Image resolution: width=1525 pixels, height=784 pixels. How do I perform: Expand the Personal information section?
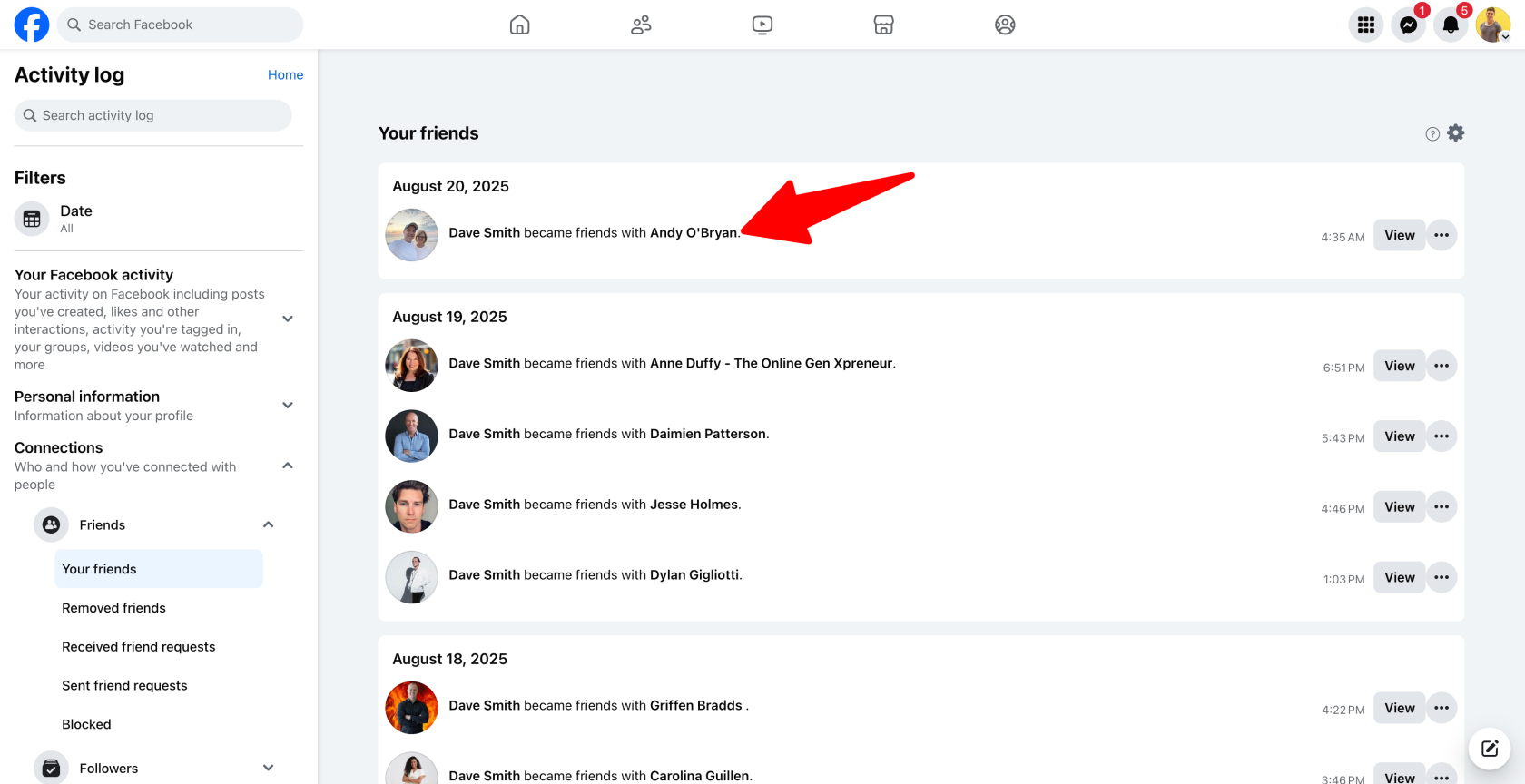click(288, 406)
